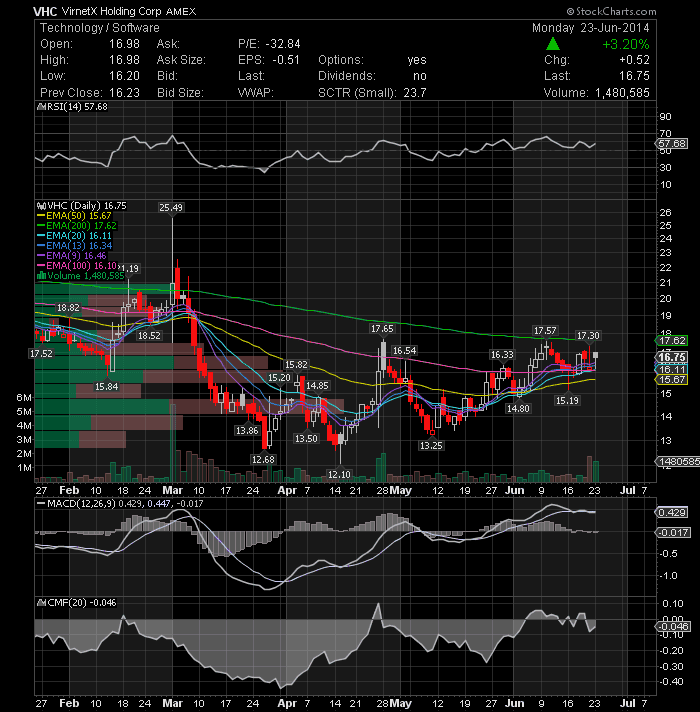The height and width of the screenshot is (712, 700).
Task: Click the 12.10 low price label
Action: click(339, 475)
